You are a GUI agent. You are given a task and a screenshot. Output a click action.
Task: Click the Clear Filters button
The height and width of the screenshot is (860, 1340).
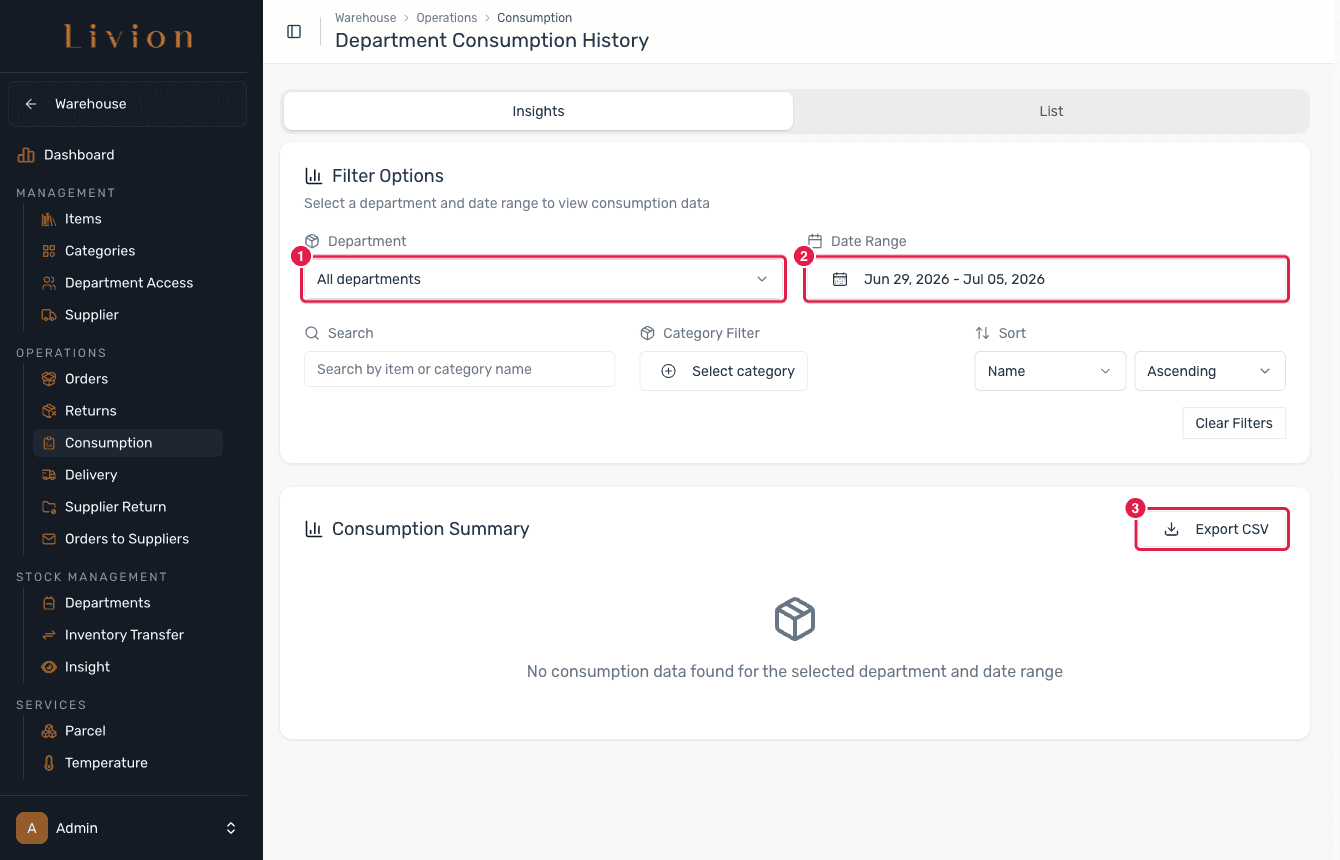tap(1234, 423)
